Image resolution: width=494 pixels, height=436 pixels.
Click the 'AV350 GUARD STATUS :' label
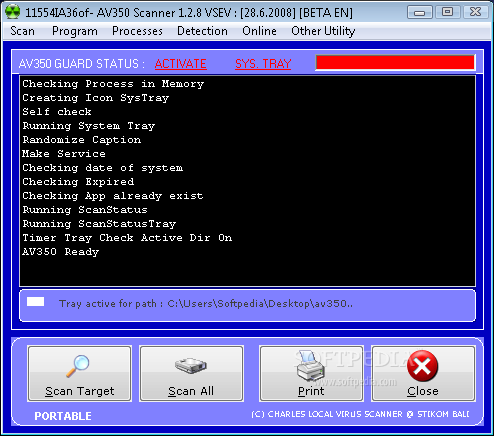(x=82, y=64)
